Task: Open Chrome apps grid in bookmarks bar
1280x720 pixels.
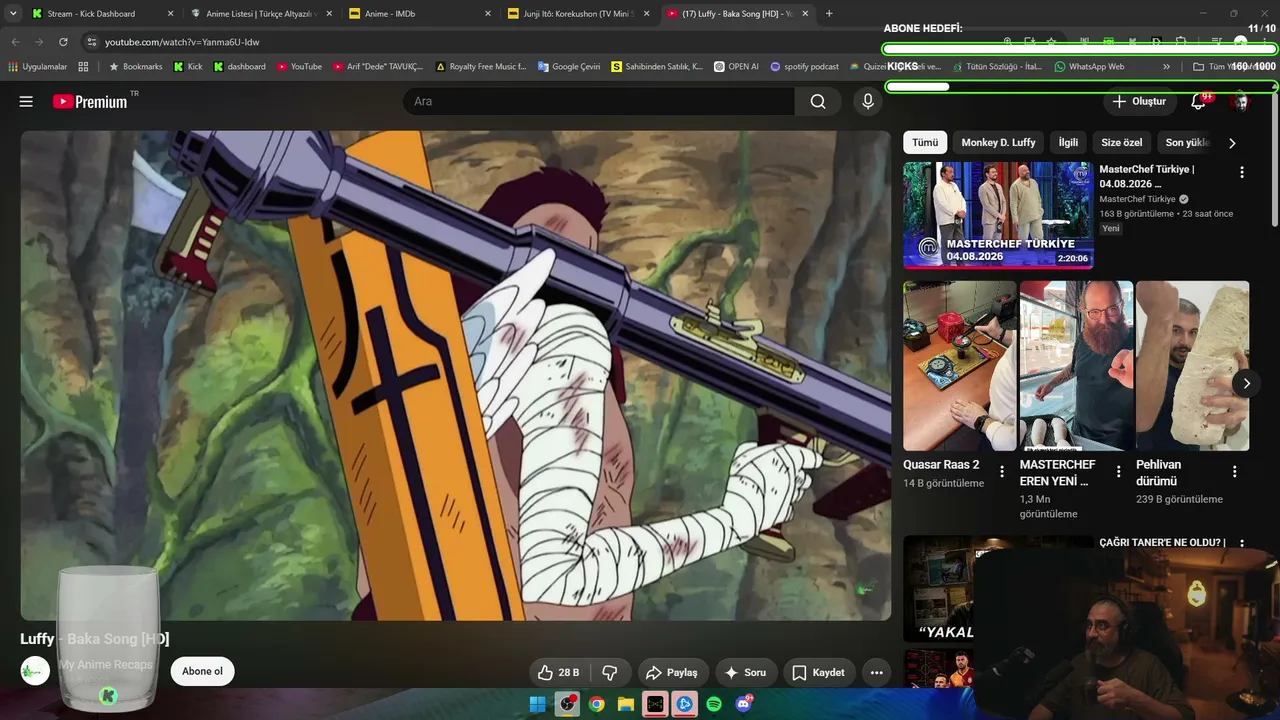Action: tap(83, 67)
